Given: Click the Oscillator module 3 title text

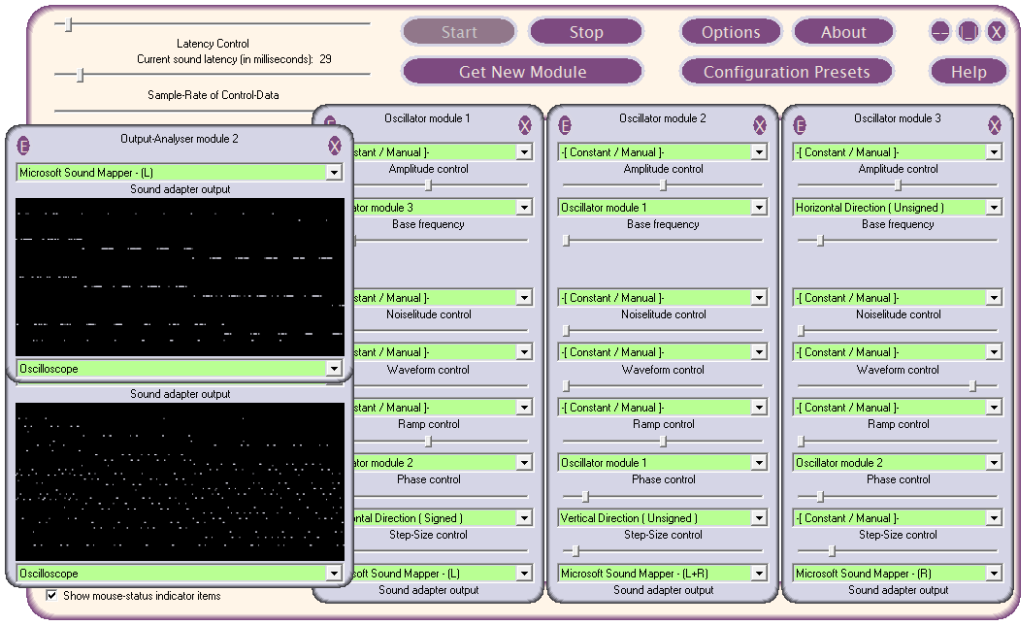Looking at the screenshot, I should [x=897, y=118].
